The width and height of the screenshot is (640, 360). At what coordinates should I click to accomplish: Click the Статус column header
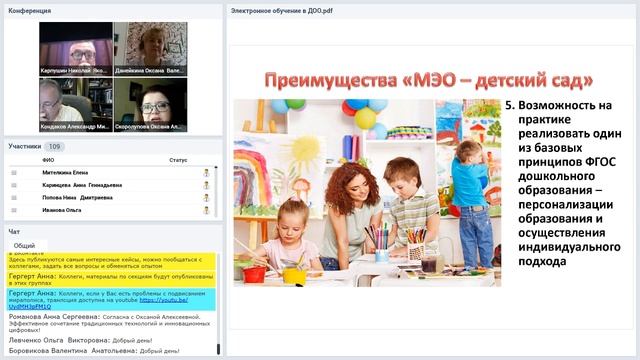(x=178, y=160)
